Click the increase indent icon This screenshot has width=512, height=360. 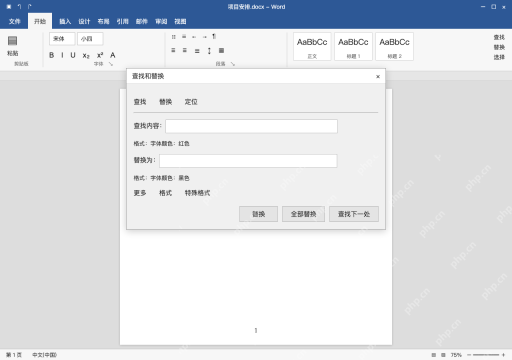[204, 37]
